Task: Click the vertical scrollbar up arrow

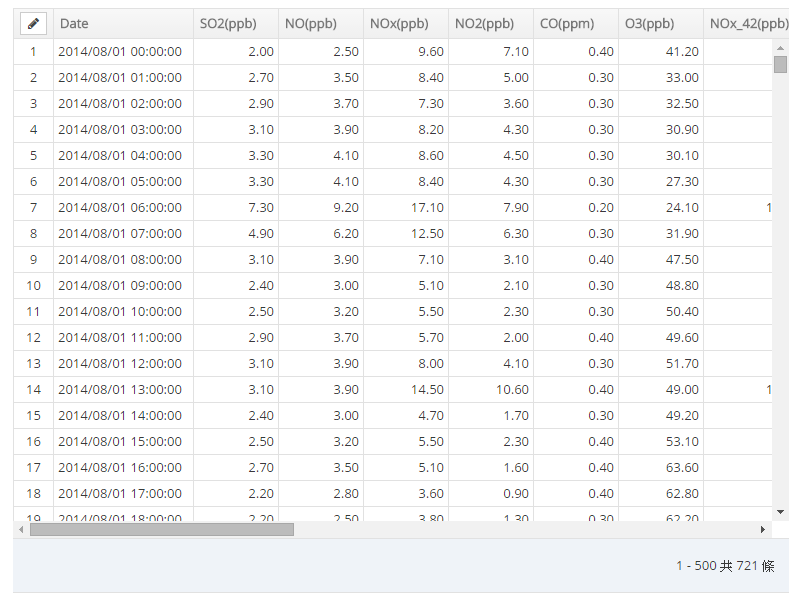Action: pos(780,48)
